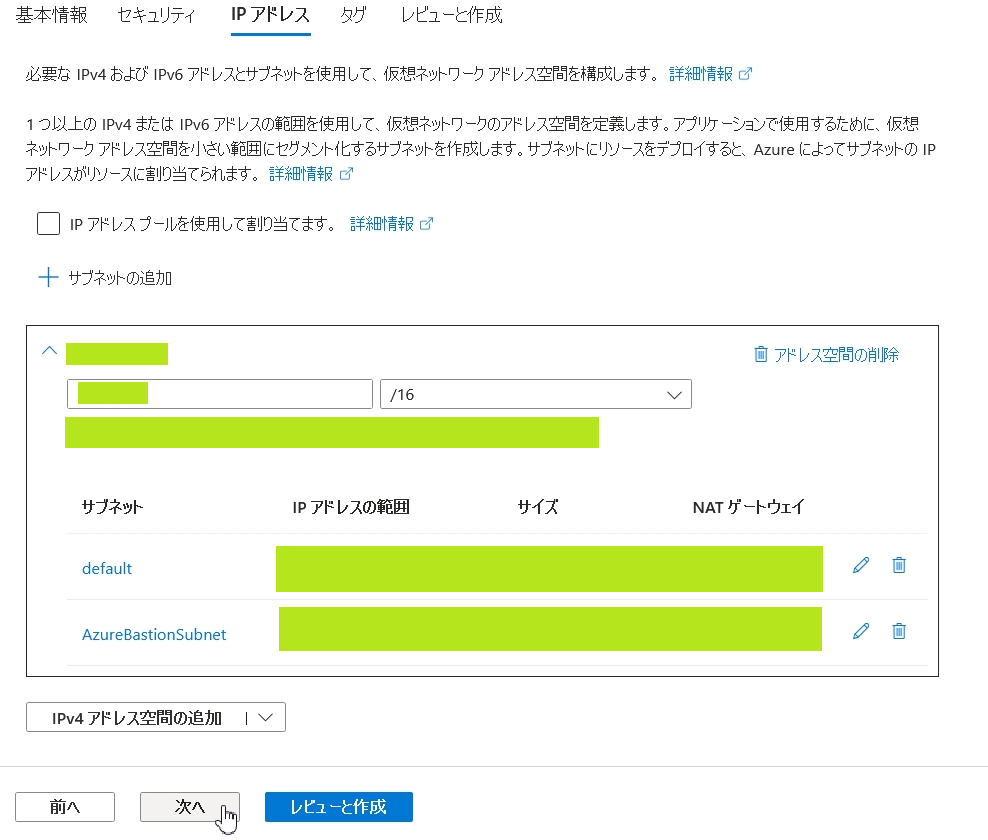Image resolution: width=988 pixels, height=840 pixels.
Task: Open the /16 prefix size dropdown
Action: click(536, 394)
